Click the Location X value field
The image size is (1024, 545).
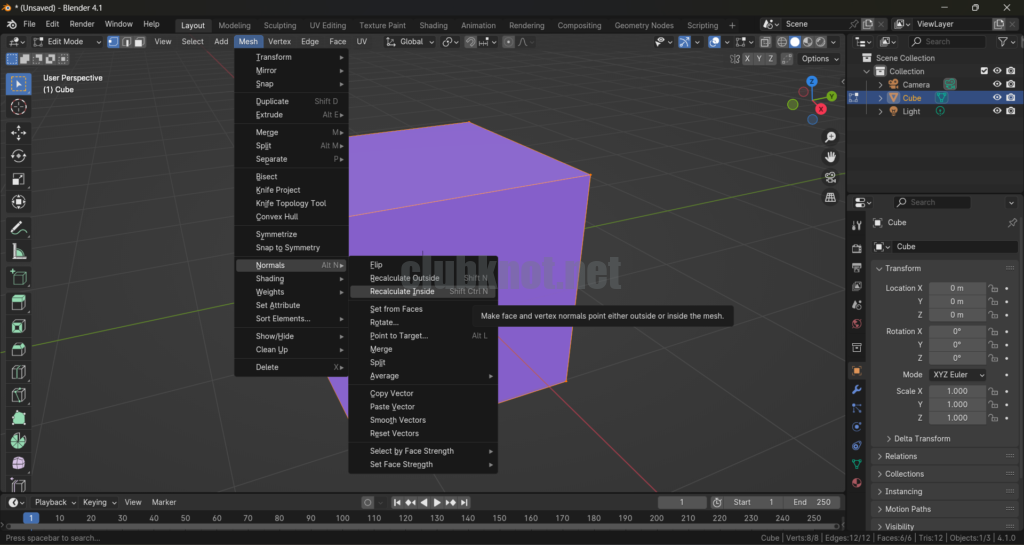[956, 288]
